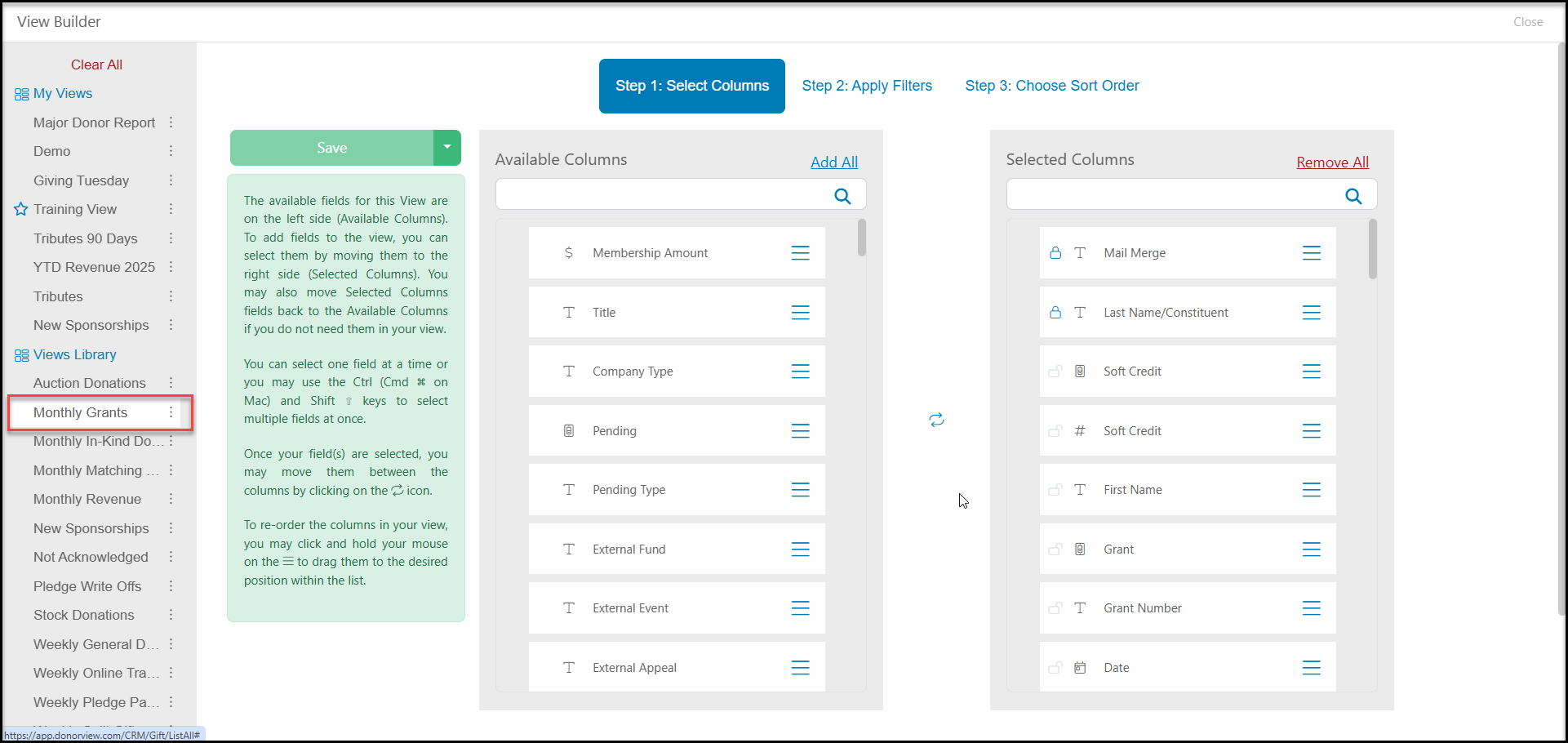Click the Selected Columns search magnifier icon
The width and height of the screenshot is (1568, 743).
[x=1353, y=196]
